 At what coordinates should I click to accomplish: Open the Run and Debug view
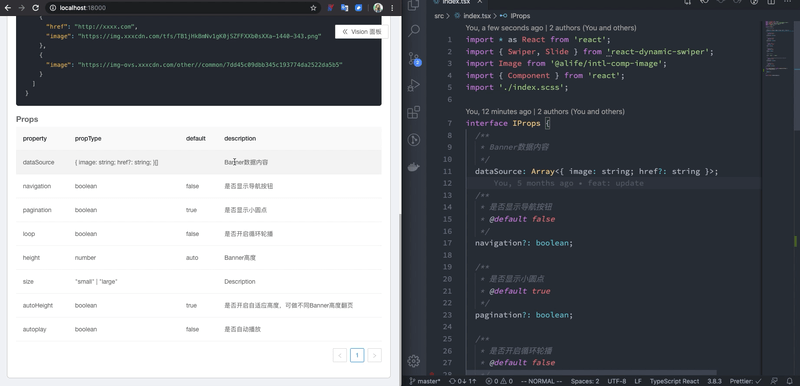tap(414, 85)
